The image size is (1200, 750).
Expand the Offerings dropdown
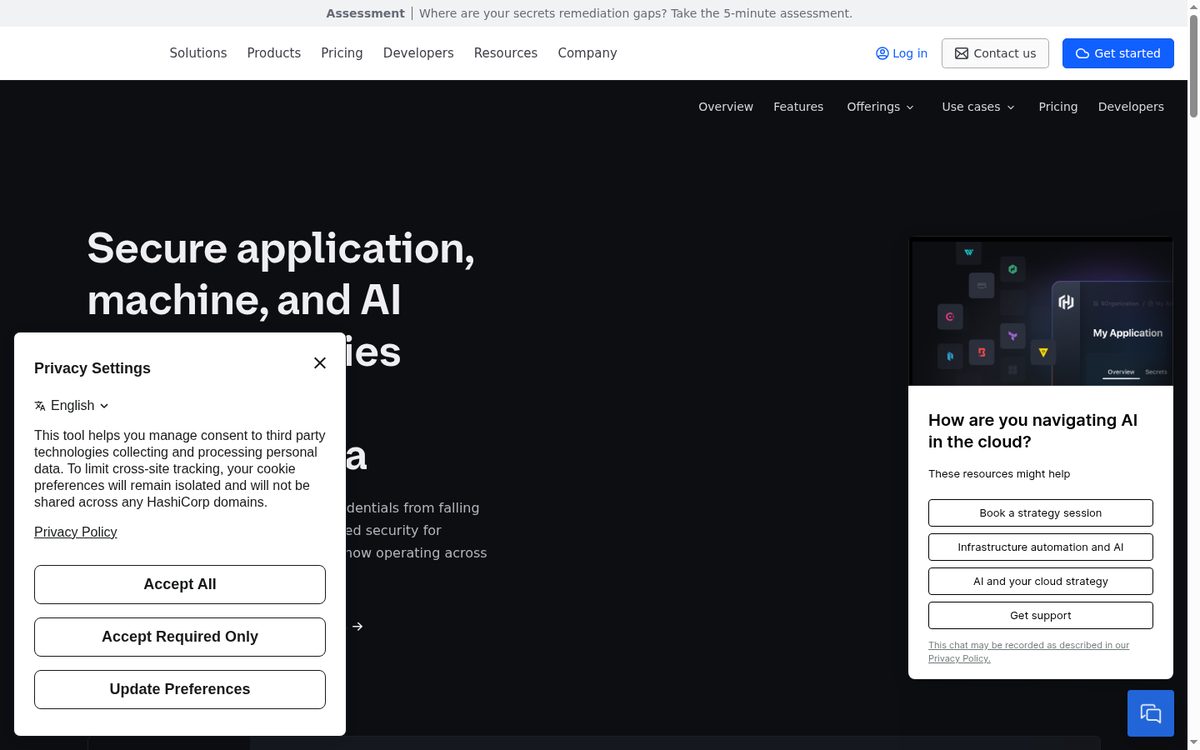point(880,107)
